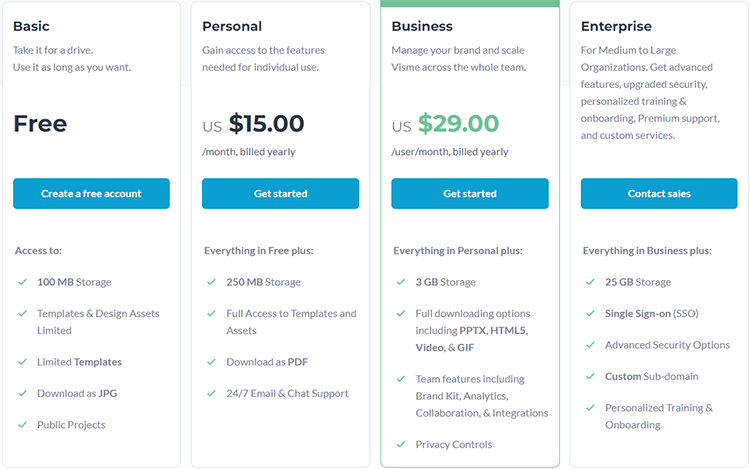Click the checkmark next to Download as JPG
This screenshot has height=469, width=750.
tap(22, 393)
